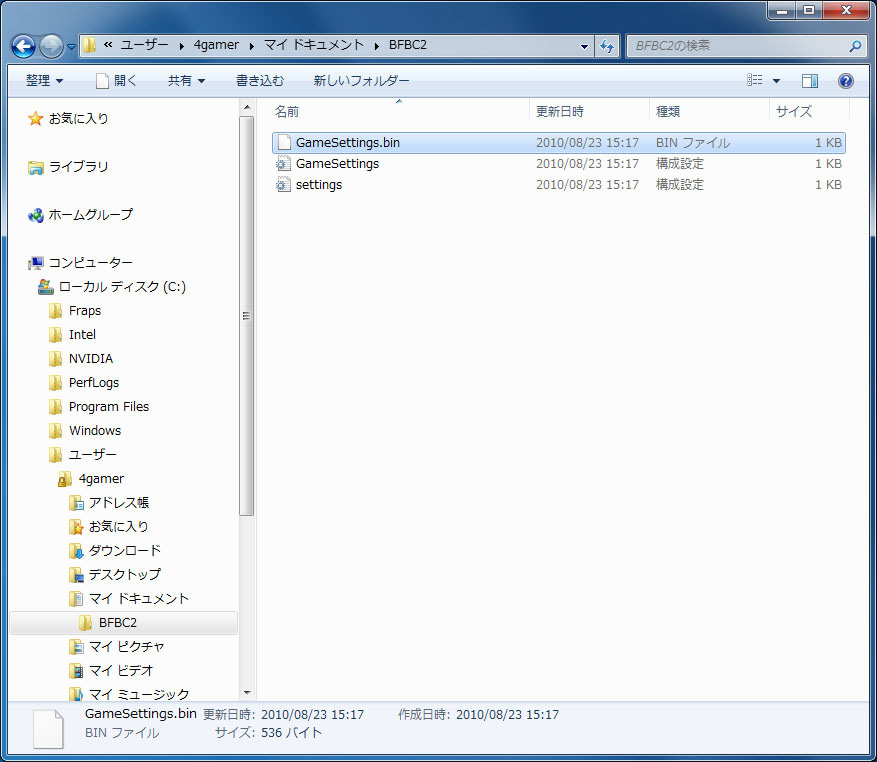This screenshot has width=877, height=762.
Task: Open the 共有 dropdown menu
Action: click(186, 81)
